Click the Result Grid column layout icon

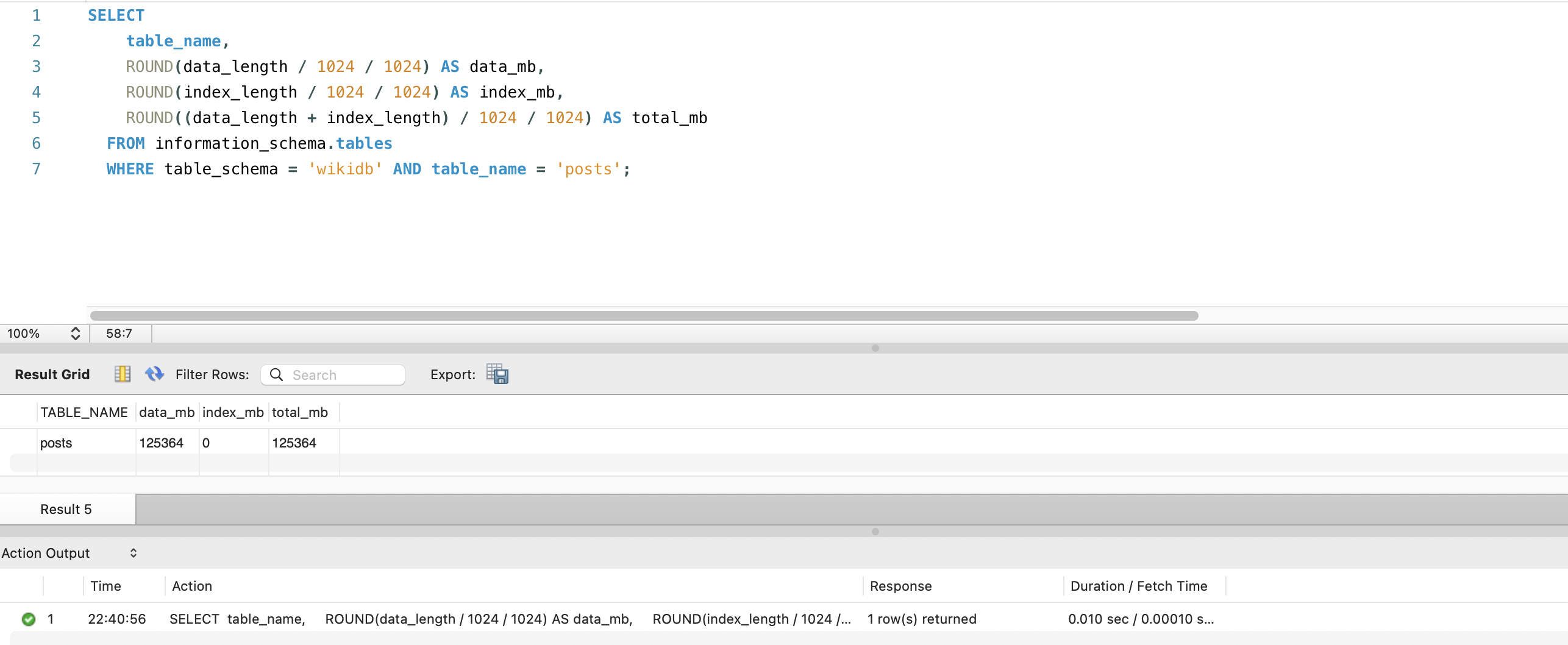click(123, 374)
